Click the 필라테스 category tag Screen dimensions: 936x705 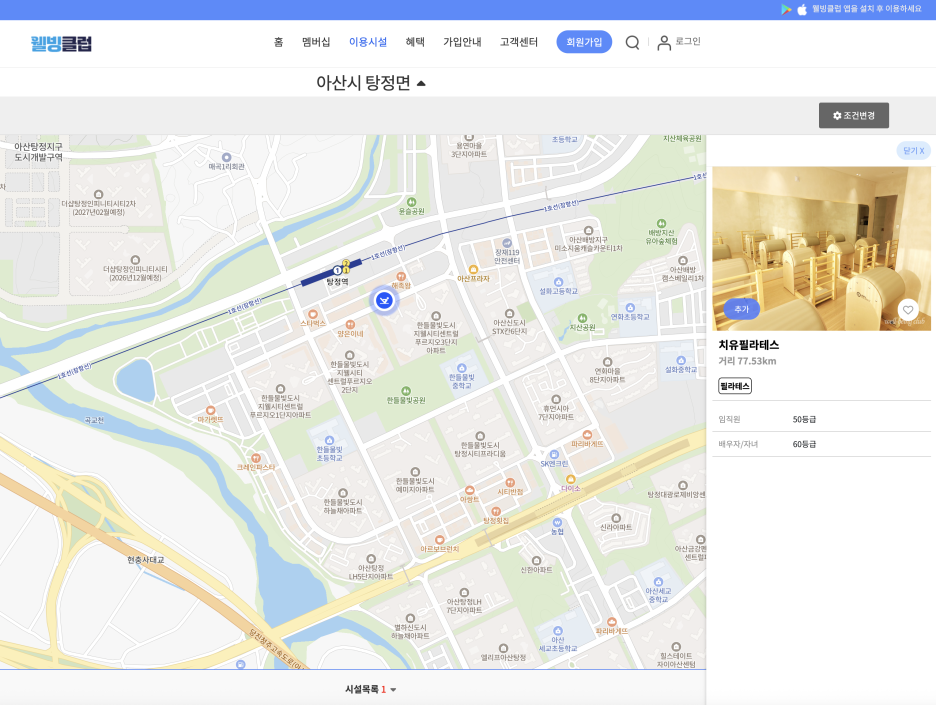click(x=734, y=386)
